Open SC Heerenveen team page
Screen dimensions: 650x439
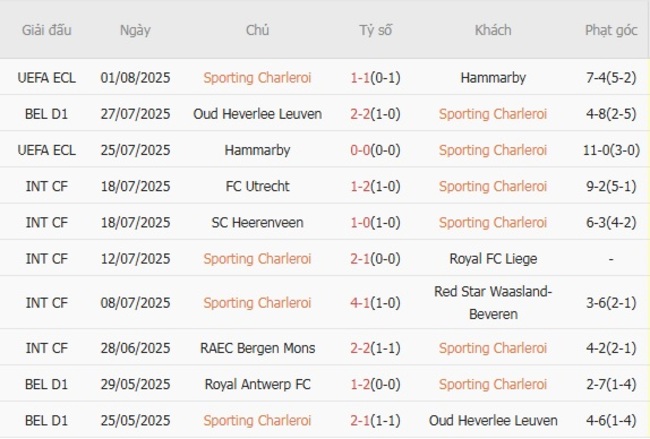(x=257, y=222)
